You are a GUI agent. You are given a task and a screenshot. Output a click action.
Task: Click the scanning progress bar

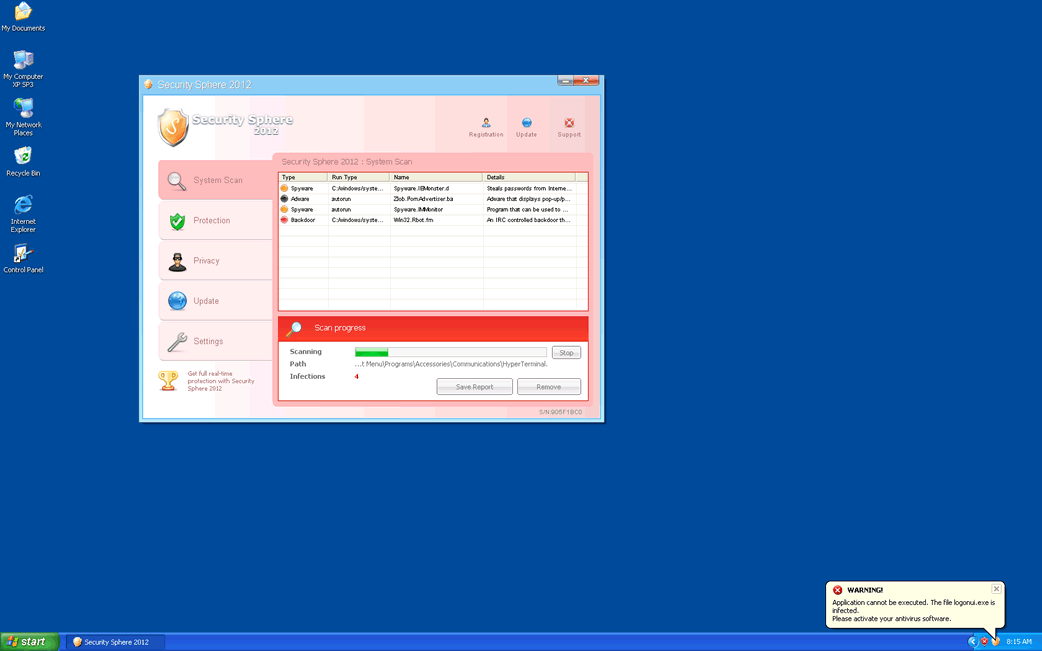click(450, 353)
